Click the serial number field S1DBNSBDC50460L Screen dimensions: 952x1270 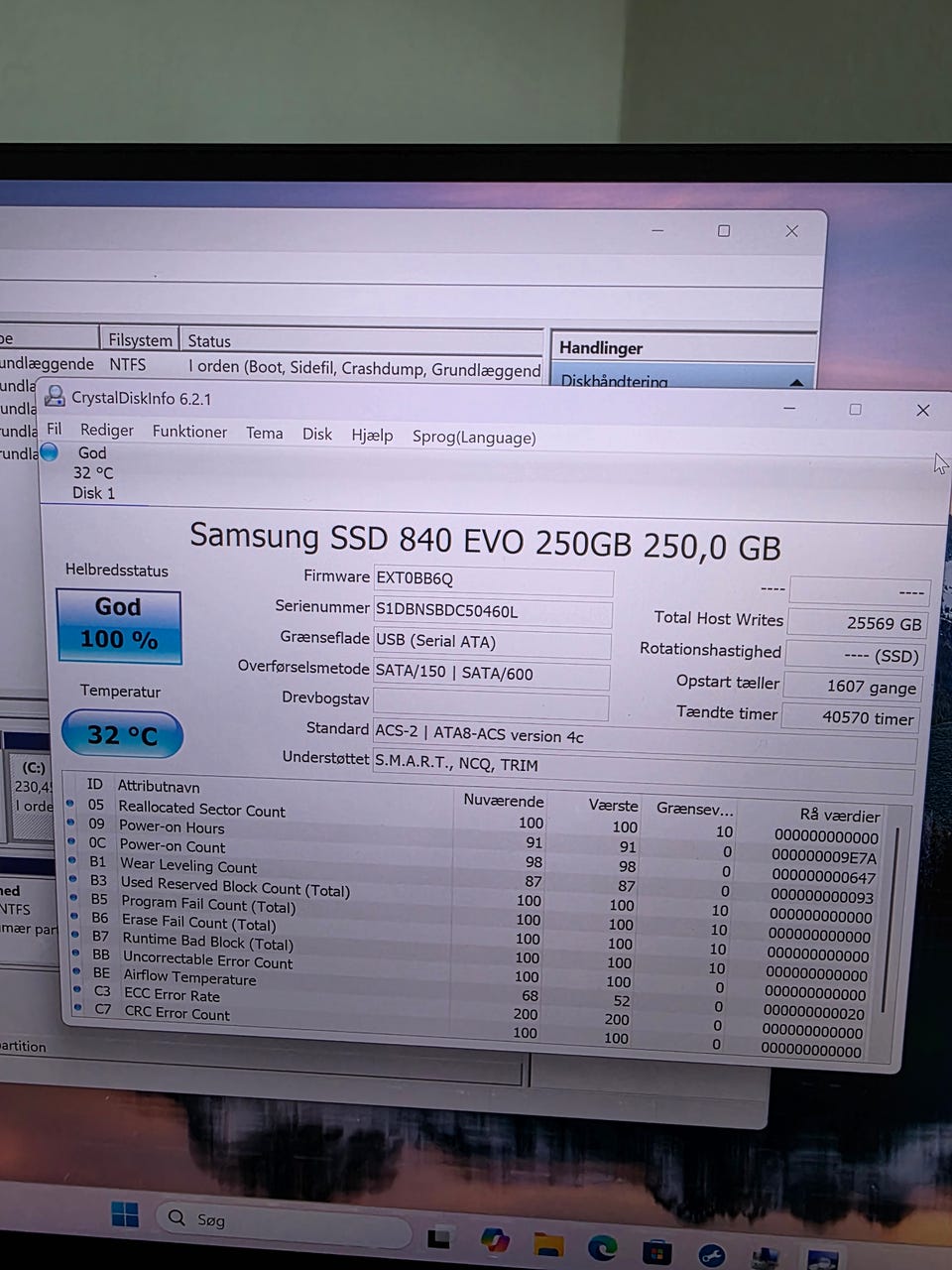492,611
